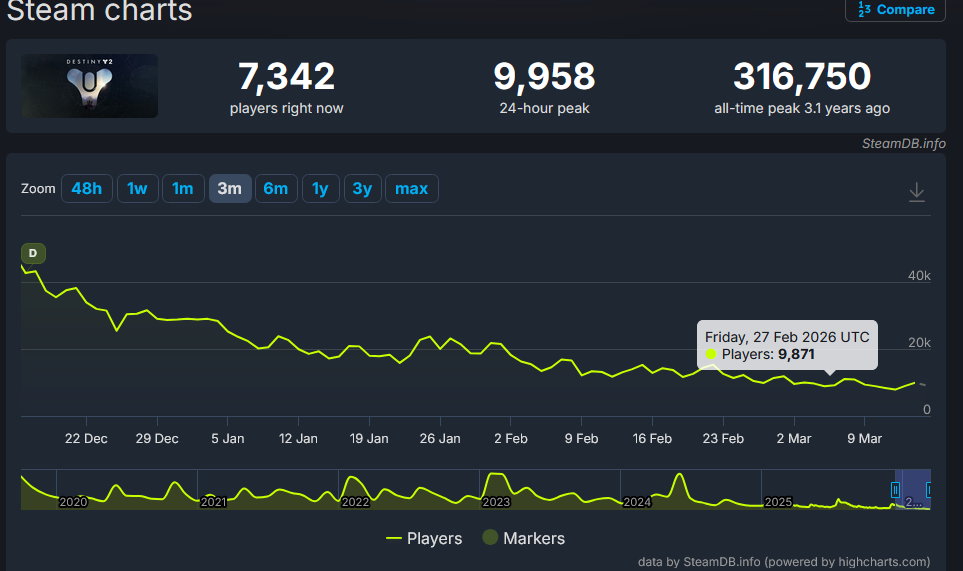Grab the left navigator range handle

(895, 489)
